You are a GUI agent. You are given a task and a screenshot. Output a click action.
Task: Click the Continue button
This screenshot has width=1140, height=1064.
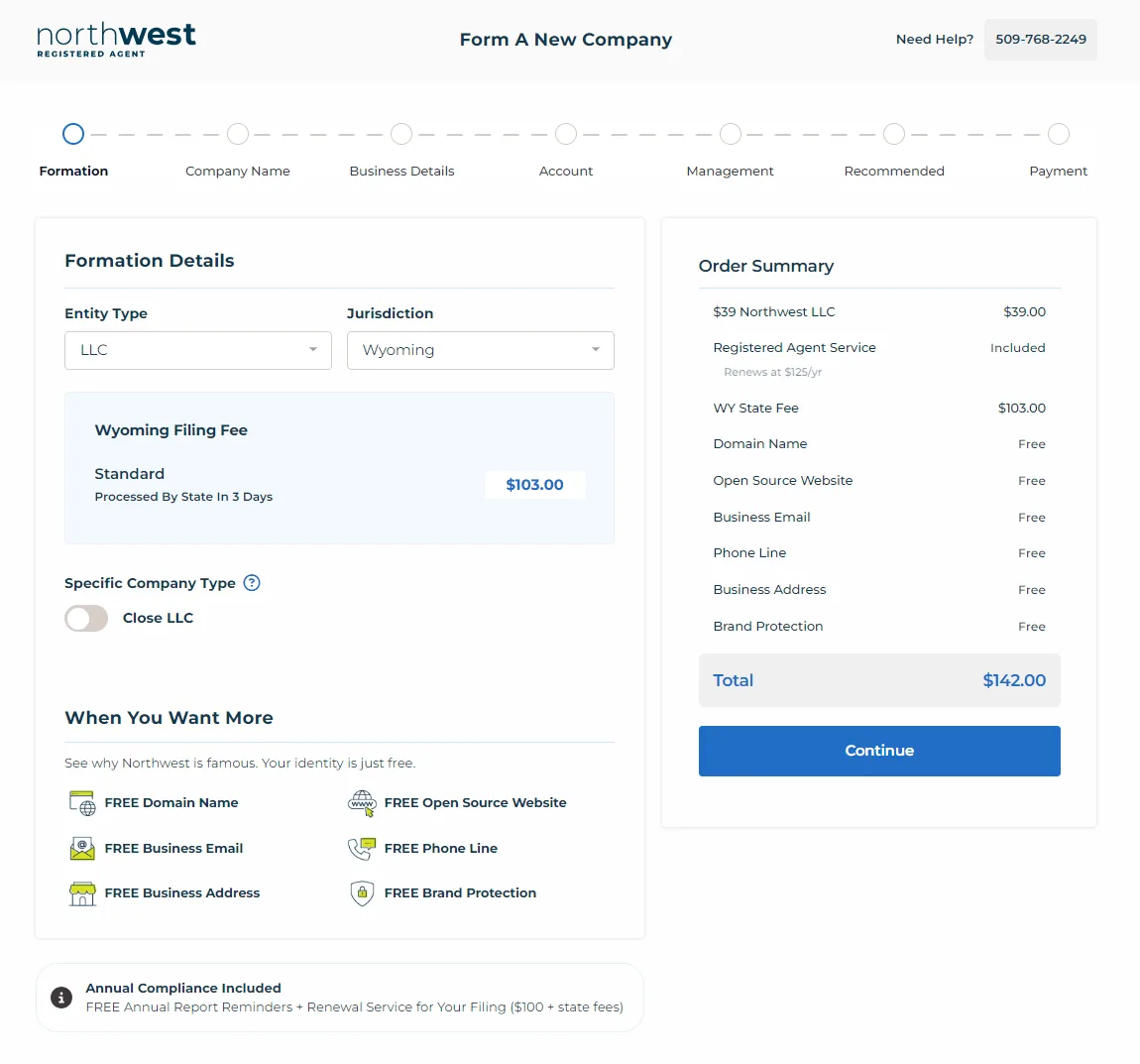(879, 751)
